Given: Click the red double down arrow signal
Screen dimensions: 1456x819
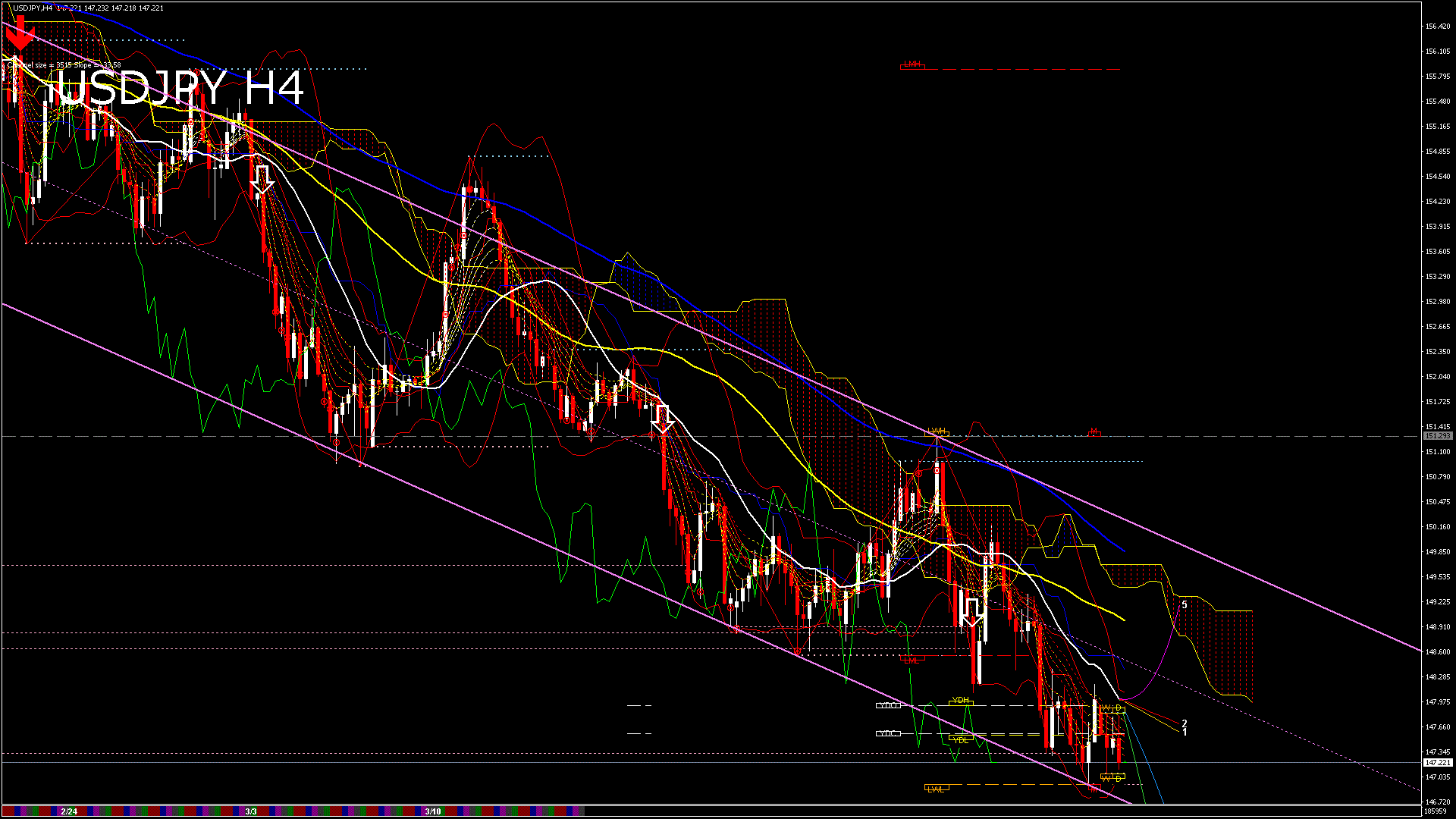Looking at the screenshot, I should [x=20, y=34].
